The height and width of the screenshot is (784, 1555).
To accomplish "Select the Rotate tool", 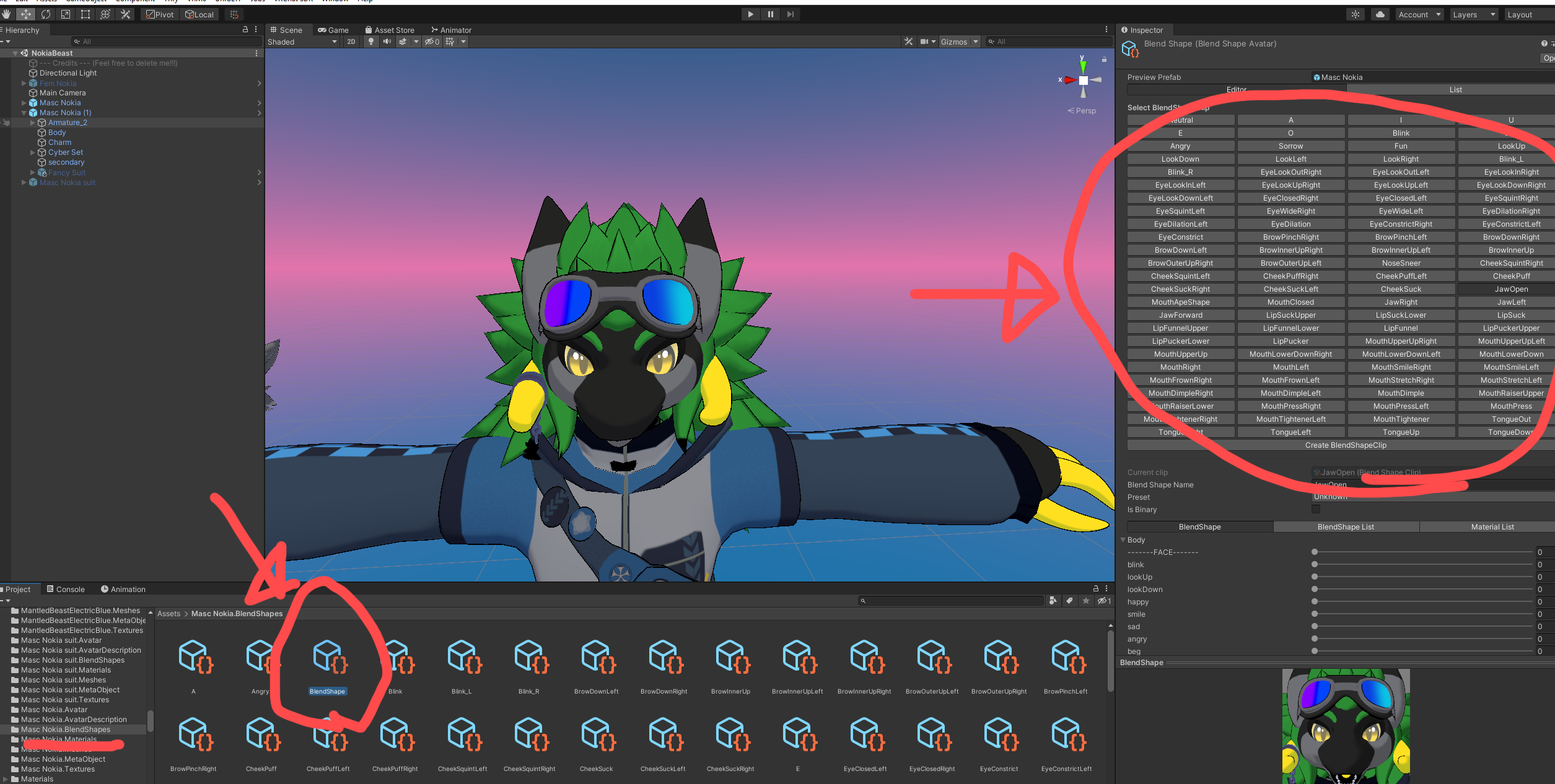I will 46,14.
